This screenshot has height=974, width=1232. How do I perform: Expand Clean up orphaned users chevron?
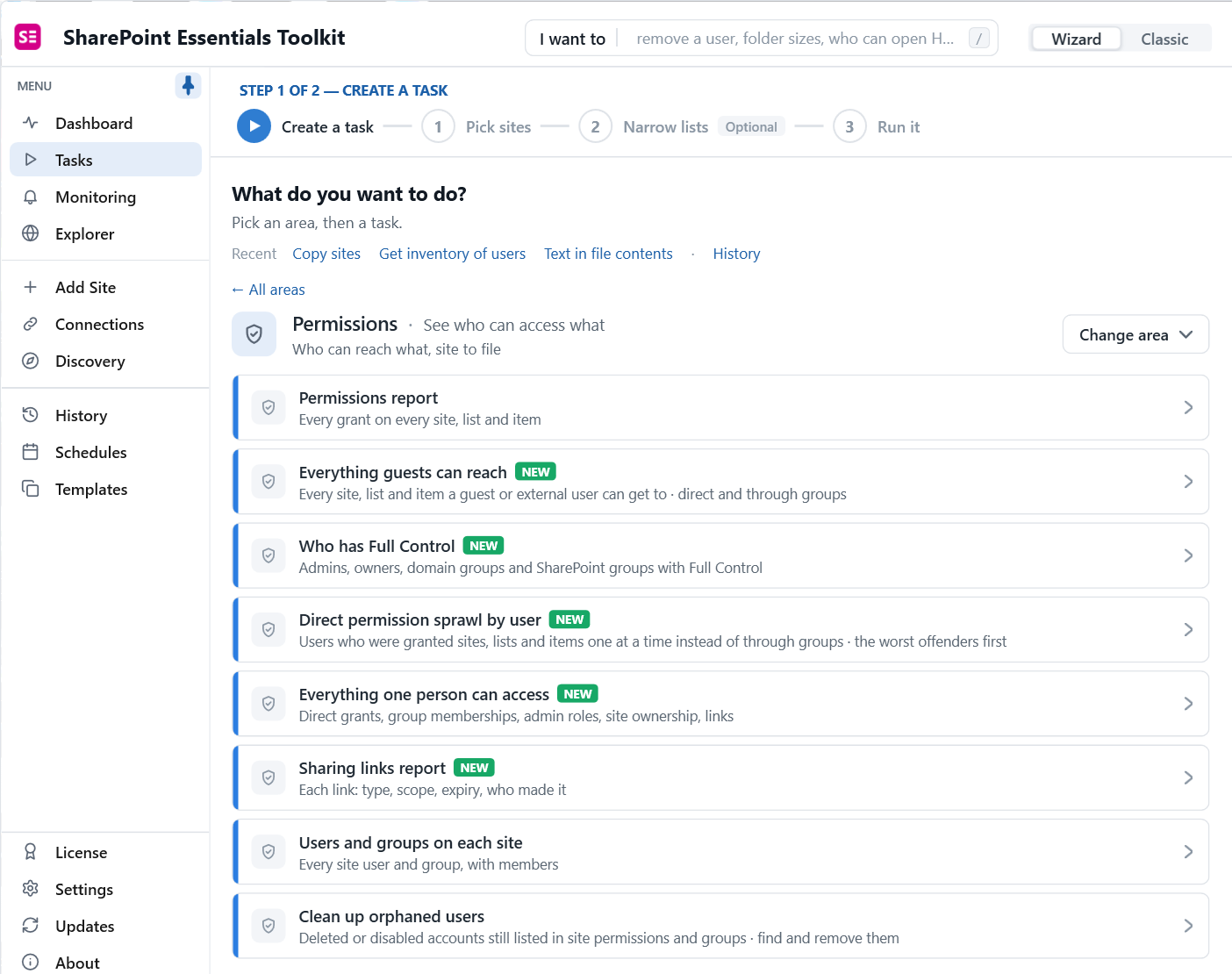coord(1188,926)
